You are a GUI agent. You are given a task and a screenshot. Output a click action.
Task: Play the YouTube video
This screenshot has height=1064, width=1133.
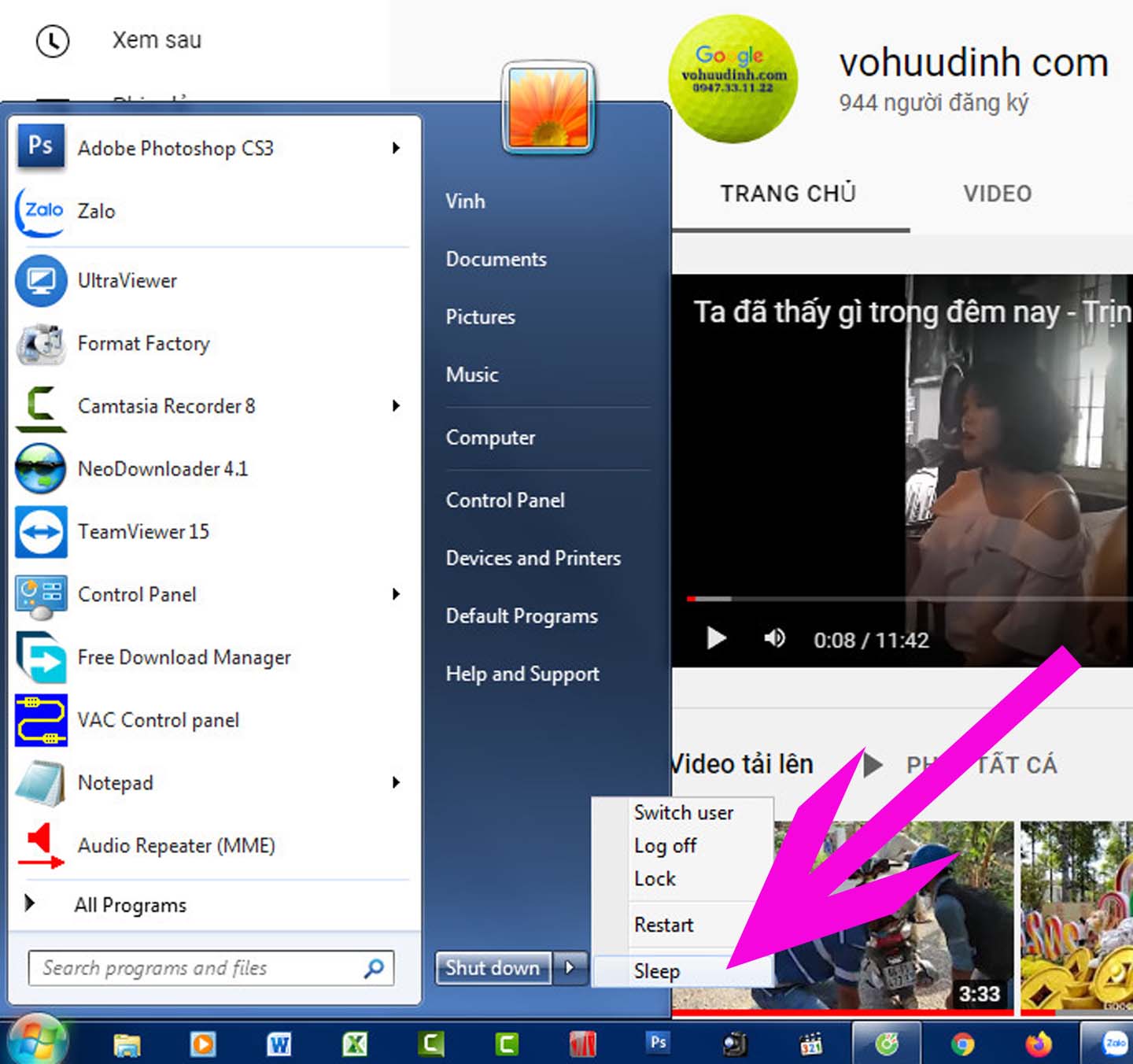coord(716,638)
